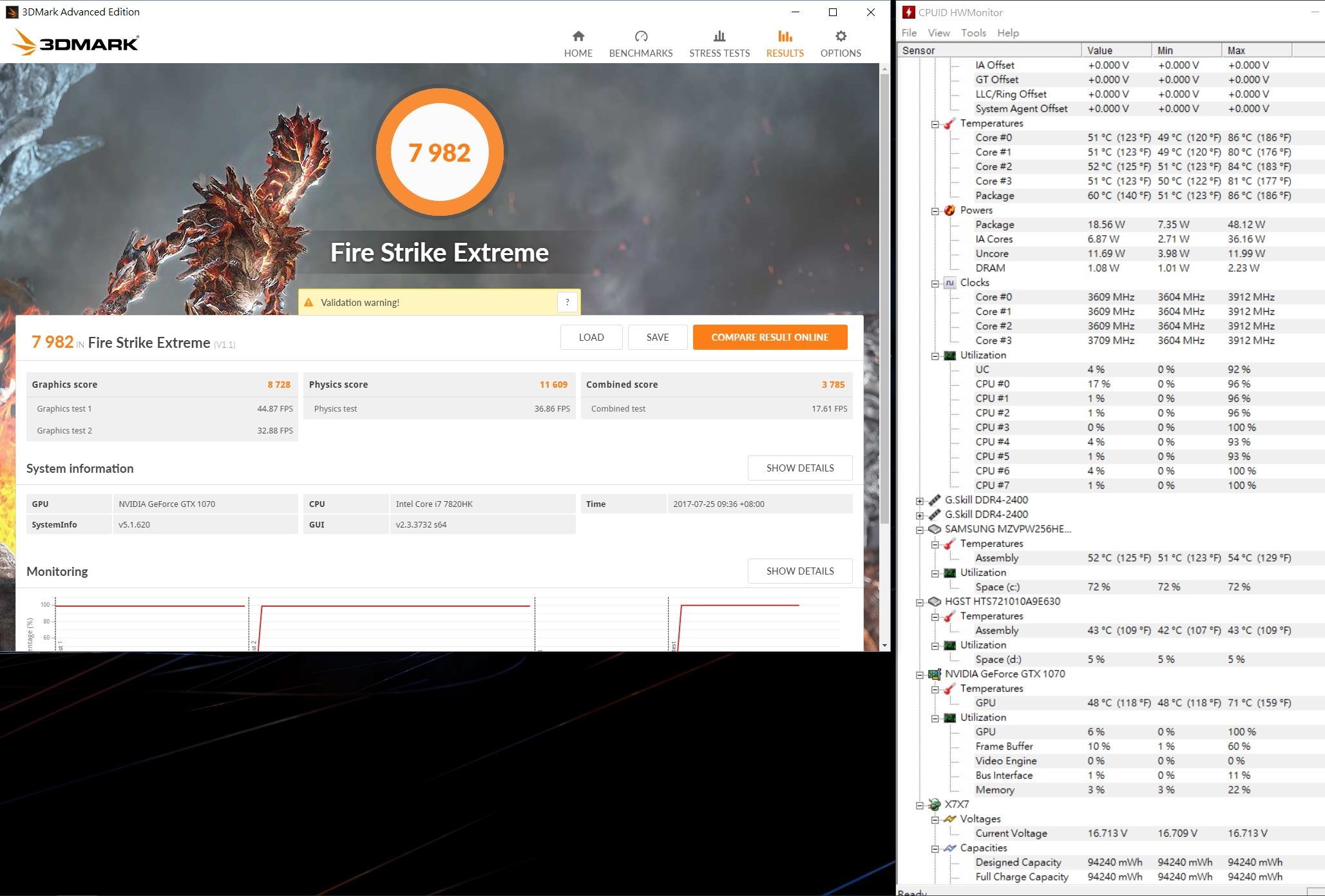Image resolution: width=1325 pixels, height=896 pixels.
Task: Click the NVIDIA GeForce GTX 1070 card icon
Action: (934, 674)
